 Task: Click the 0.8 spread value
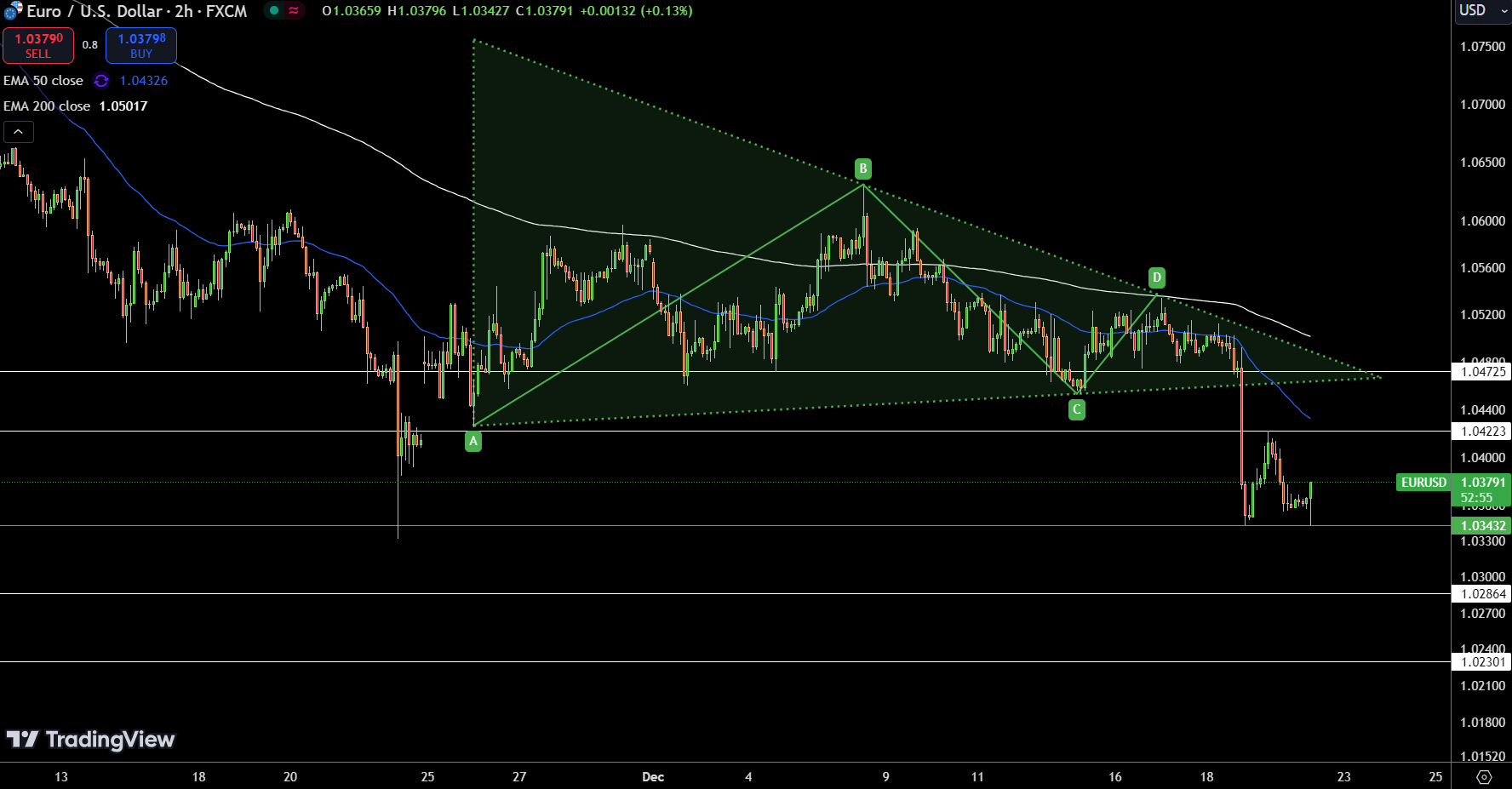90,45
